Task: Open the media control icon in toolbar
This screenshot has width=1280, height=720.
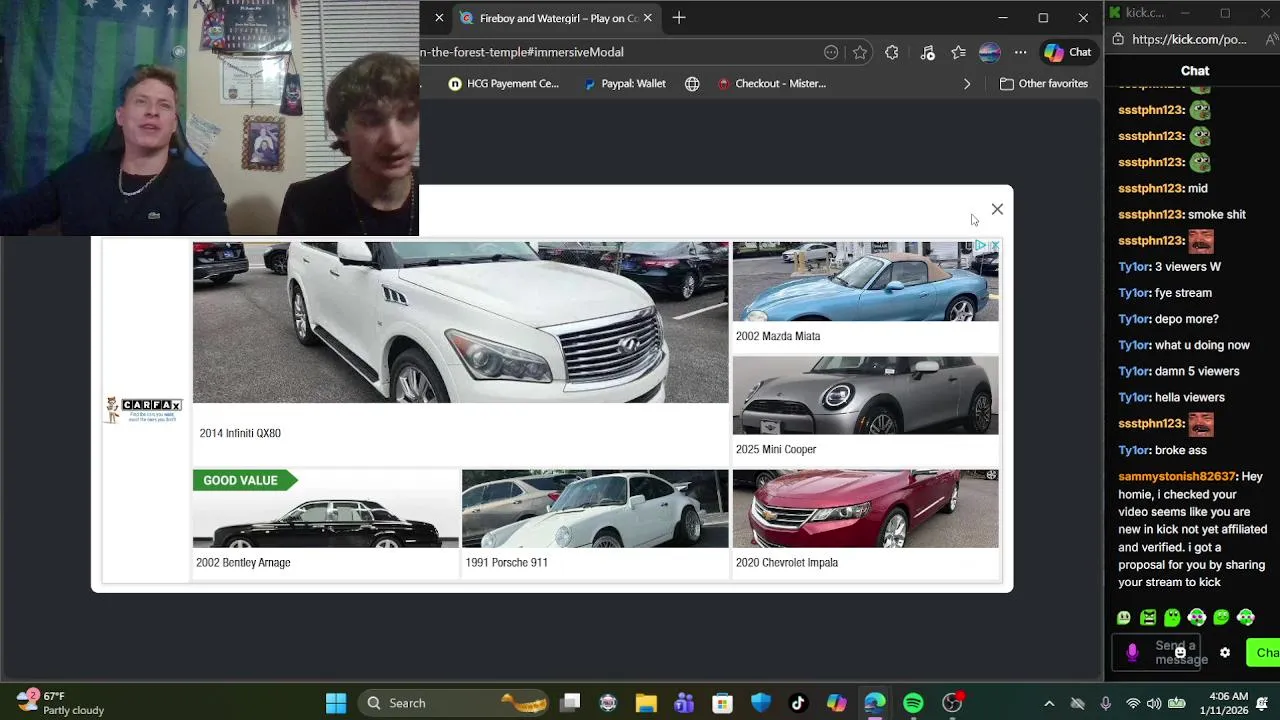Action: pos(927,52)
